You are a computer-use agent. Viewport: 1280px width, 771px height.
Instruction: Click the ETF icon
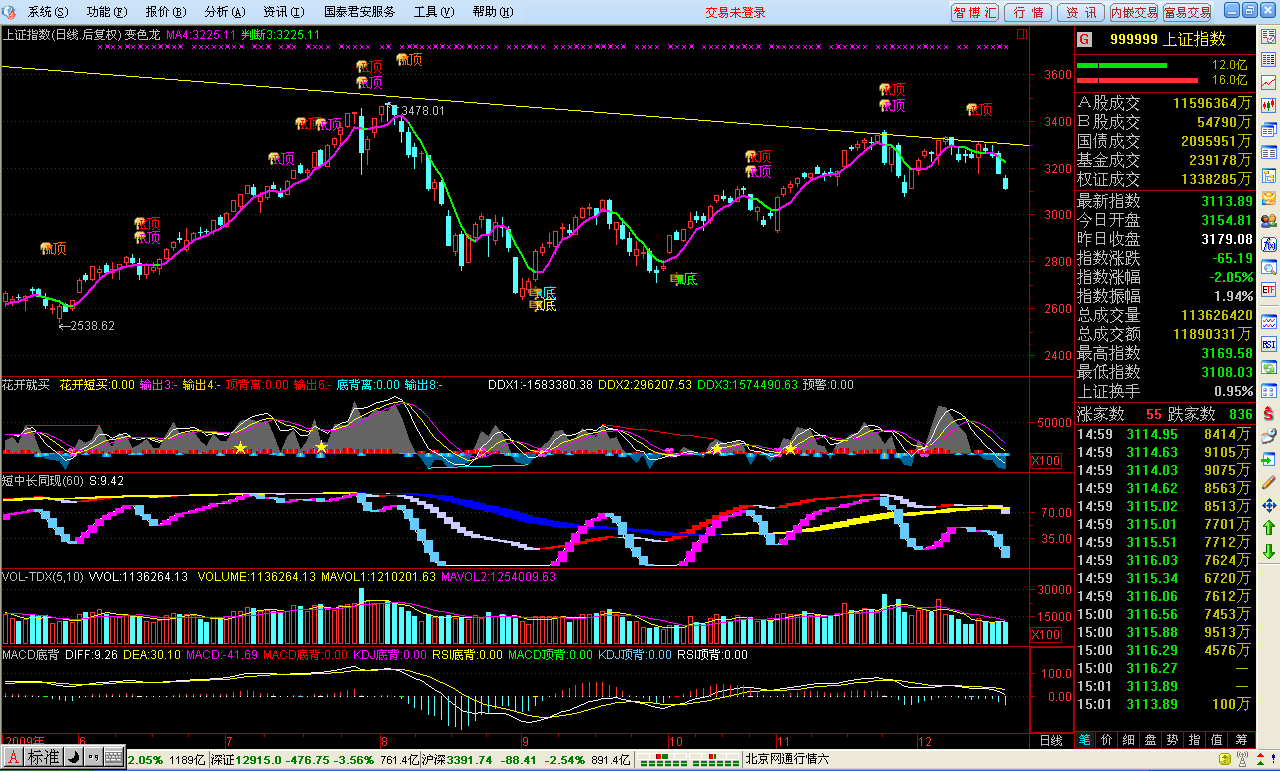point(1268,290)
